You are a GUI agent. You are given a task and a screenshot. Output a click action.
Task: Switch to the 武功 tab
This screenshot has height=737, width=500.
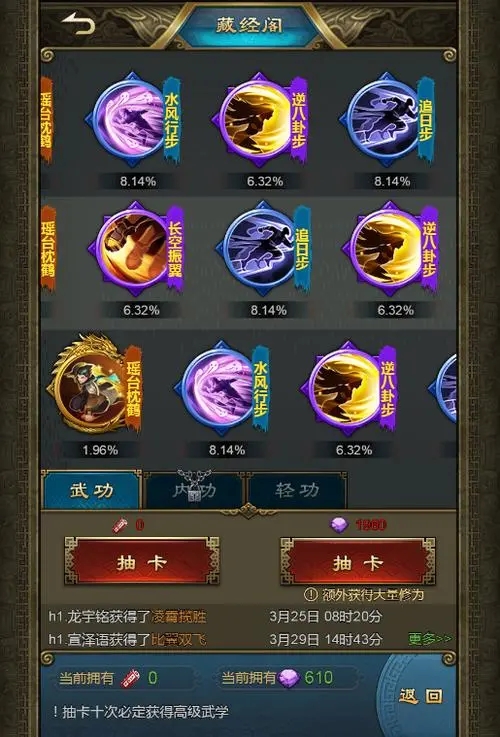click(x=92, y=490)
